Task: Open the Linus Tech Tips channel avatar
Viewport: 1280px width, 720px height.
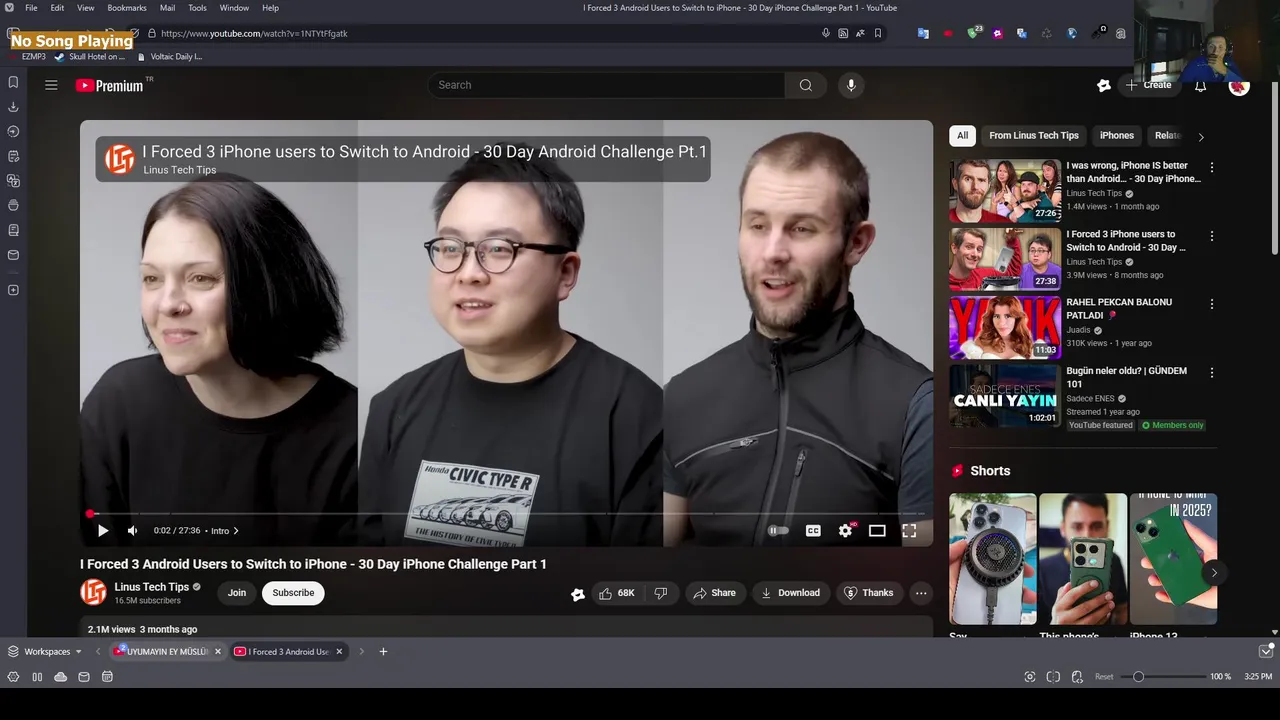Action: tap(93, 593)
